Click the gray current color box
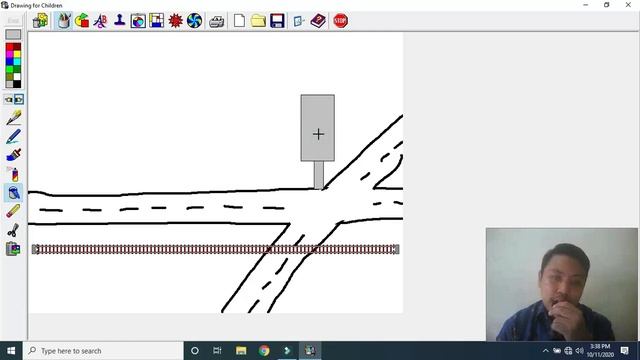The width and height of the screenshot is (640, 360). pyautogui.click(x=13, y=34)
